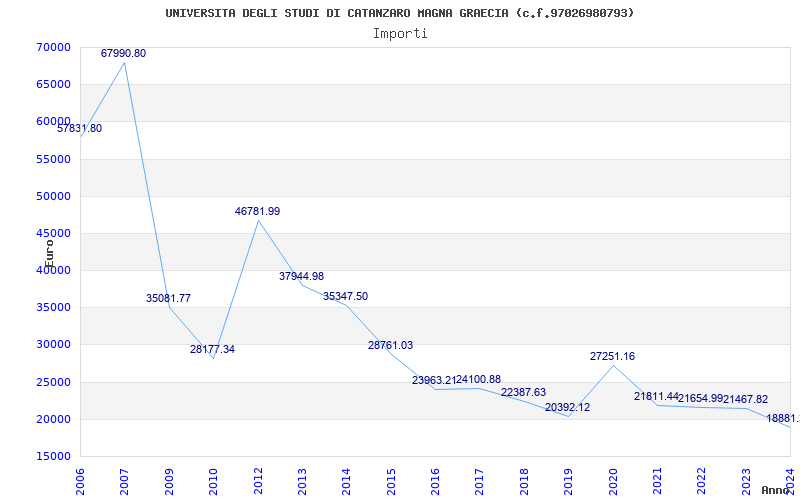Select the y-axis tick 50000
The image size is (800, 500).
pyautogui.click(x=54, y=196)
